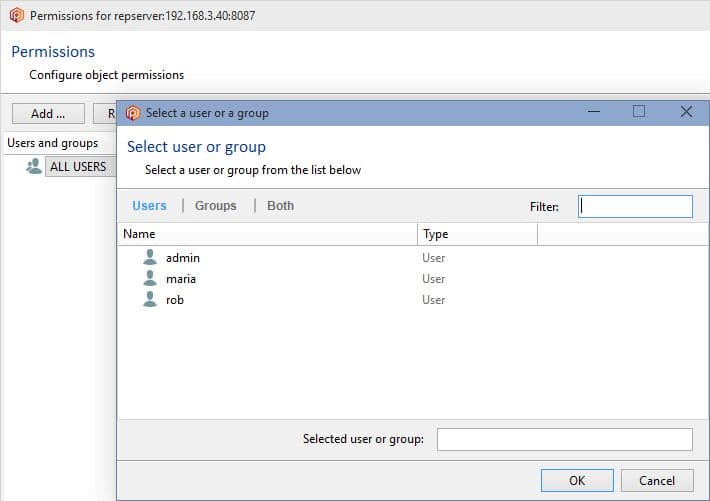Maximize the Select a user dialog
Viewport: 710px width, 501px height.
tap(639, 112)
